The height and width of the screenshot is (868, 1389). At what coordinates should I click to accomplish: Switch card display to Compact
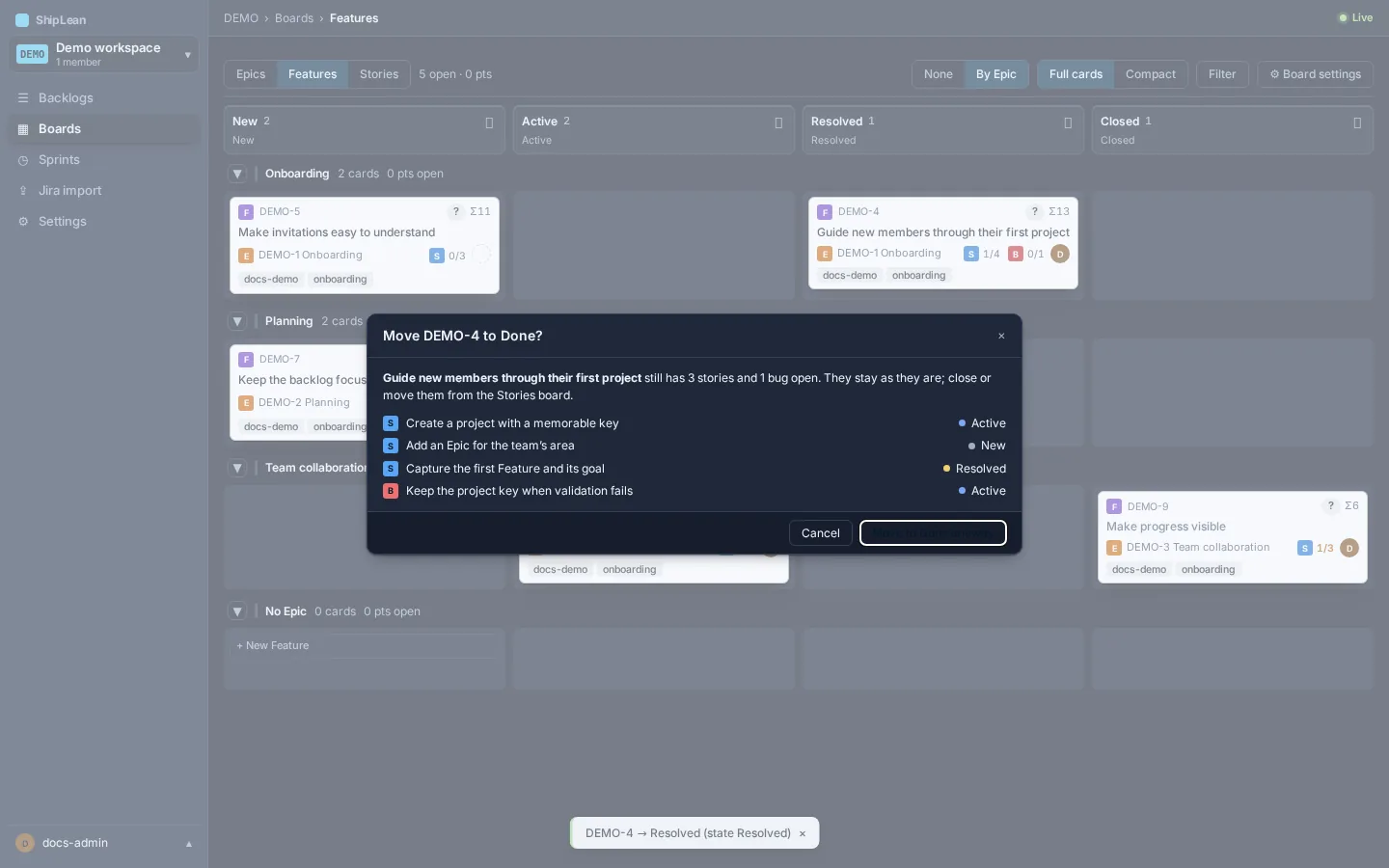pos(1151,74)
